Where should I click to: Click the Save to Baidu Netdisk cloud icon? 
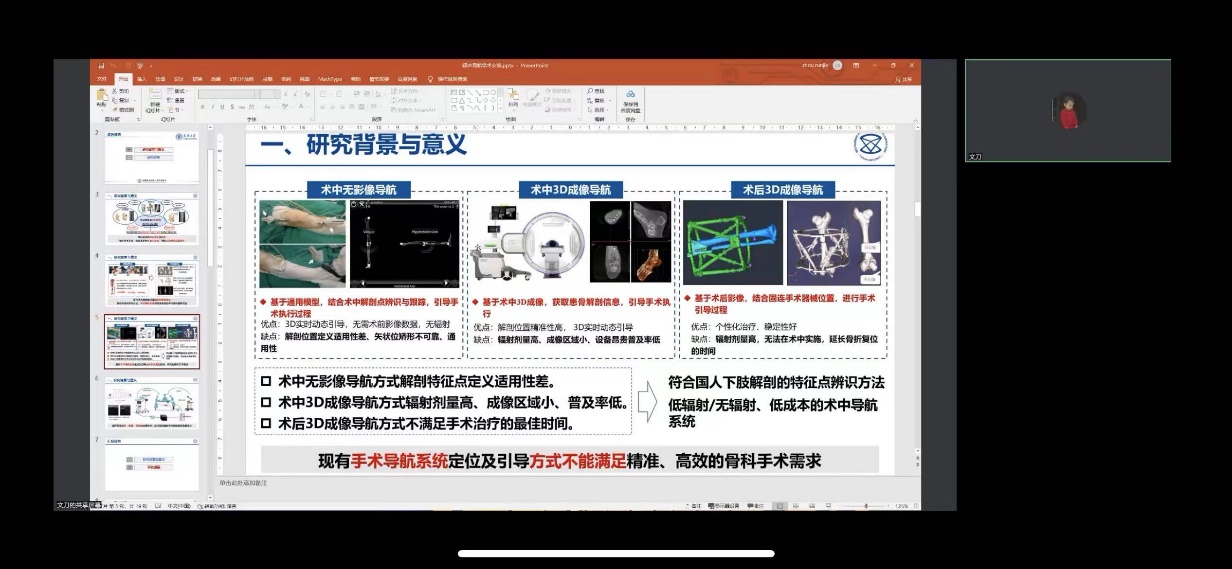pyautogui.click(x=631, y=96)
